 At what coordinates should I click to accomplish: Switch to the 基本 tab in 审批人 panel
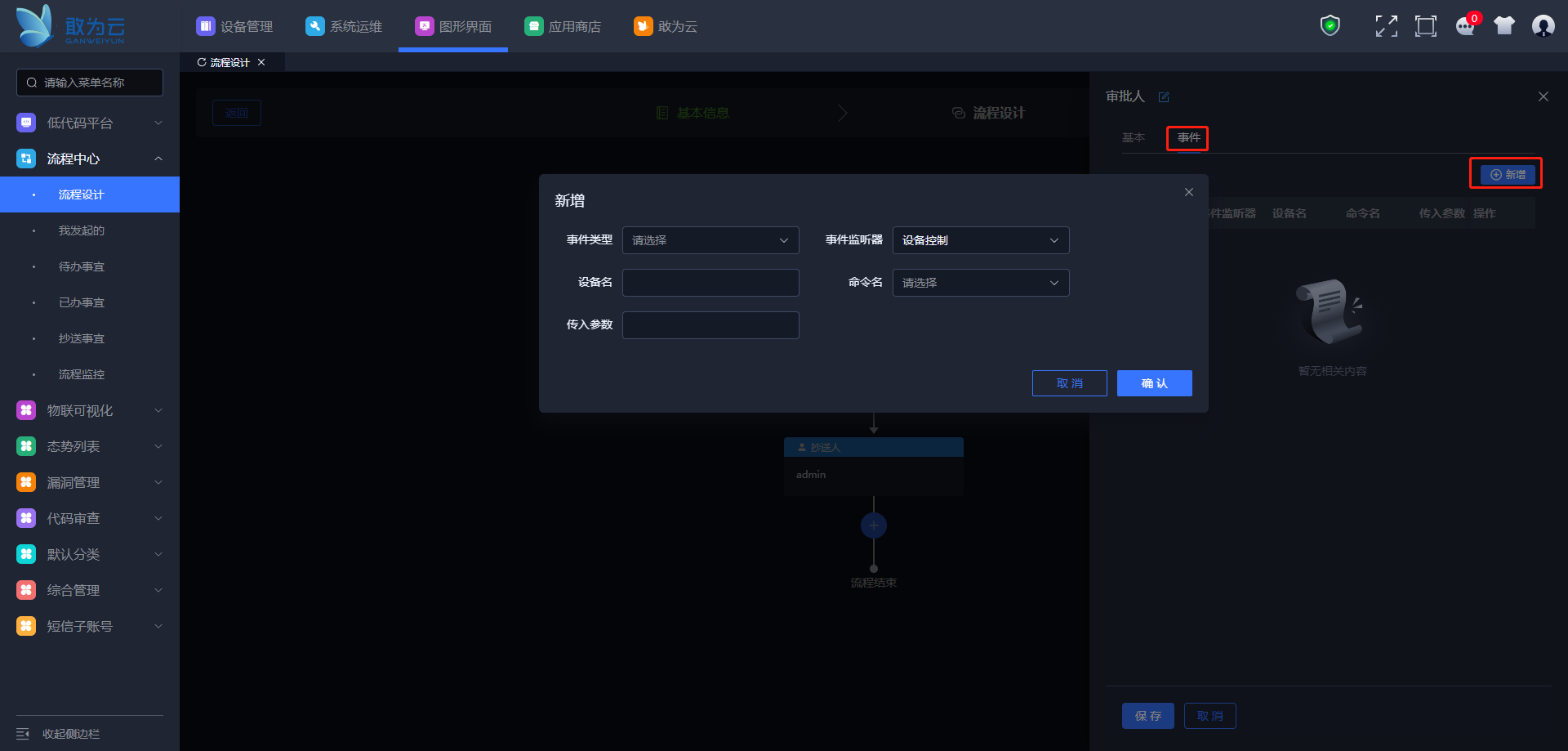click(1134, 137)
